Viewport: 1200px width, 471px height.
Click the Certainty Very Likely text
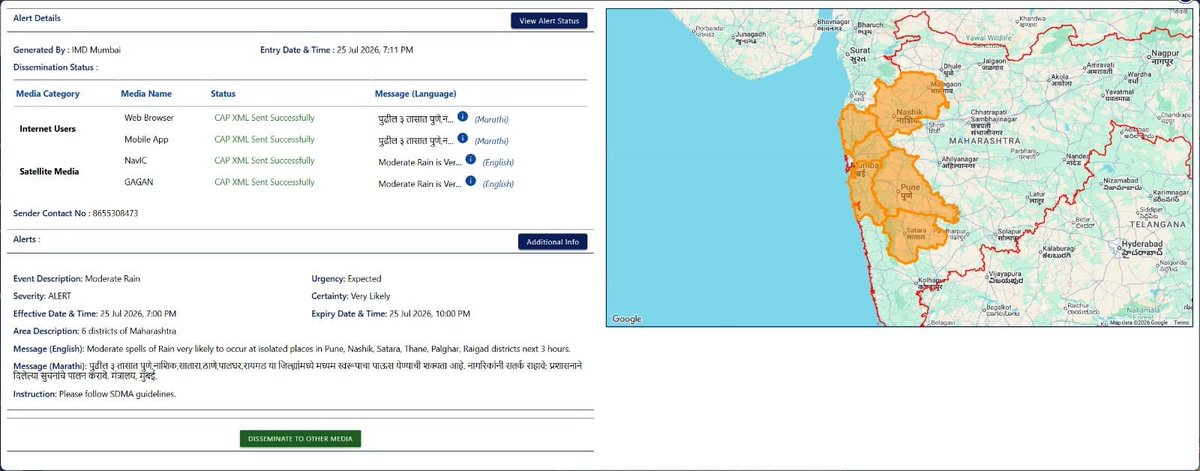[350, 297]
